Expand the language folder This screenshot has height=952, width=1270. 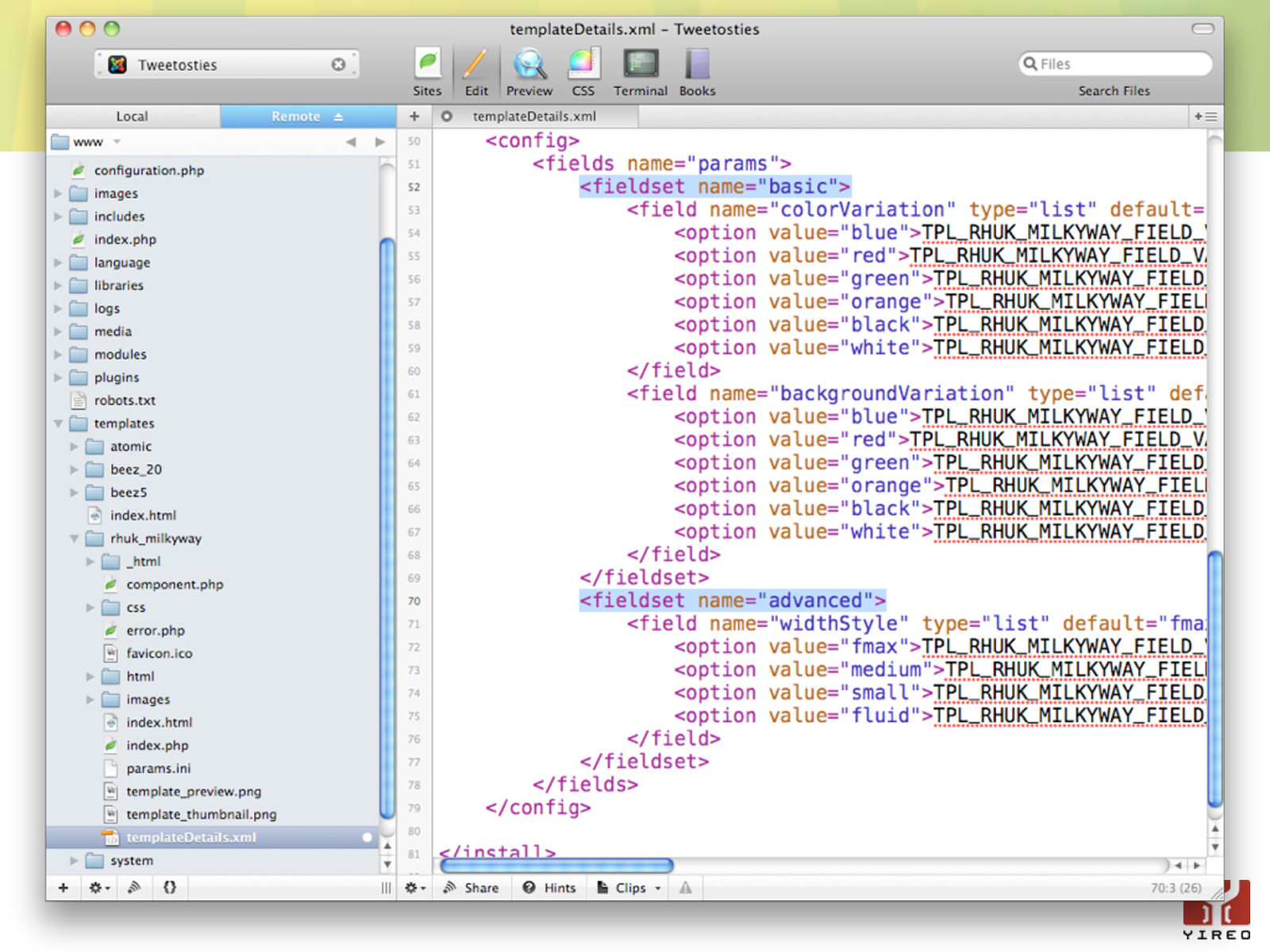(58, 263)
